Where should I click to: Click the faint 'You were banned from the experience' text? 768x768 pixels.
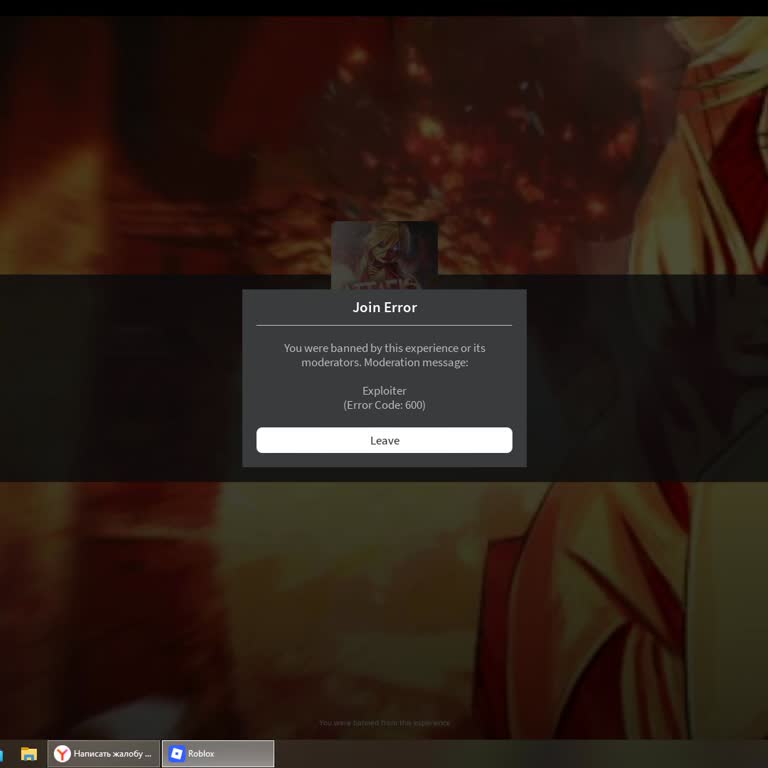click(x=384, y=722)
